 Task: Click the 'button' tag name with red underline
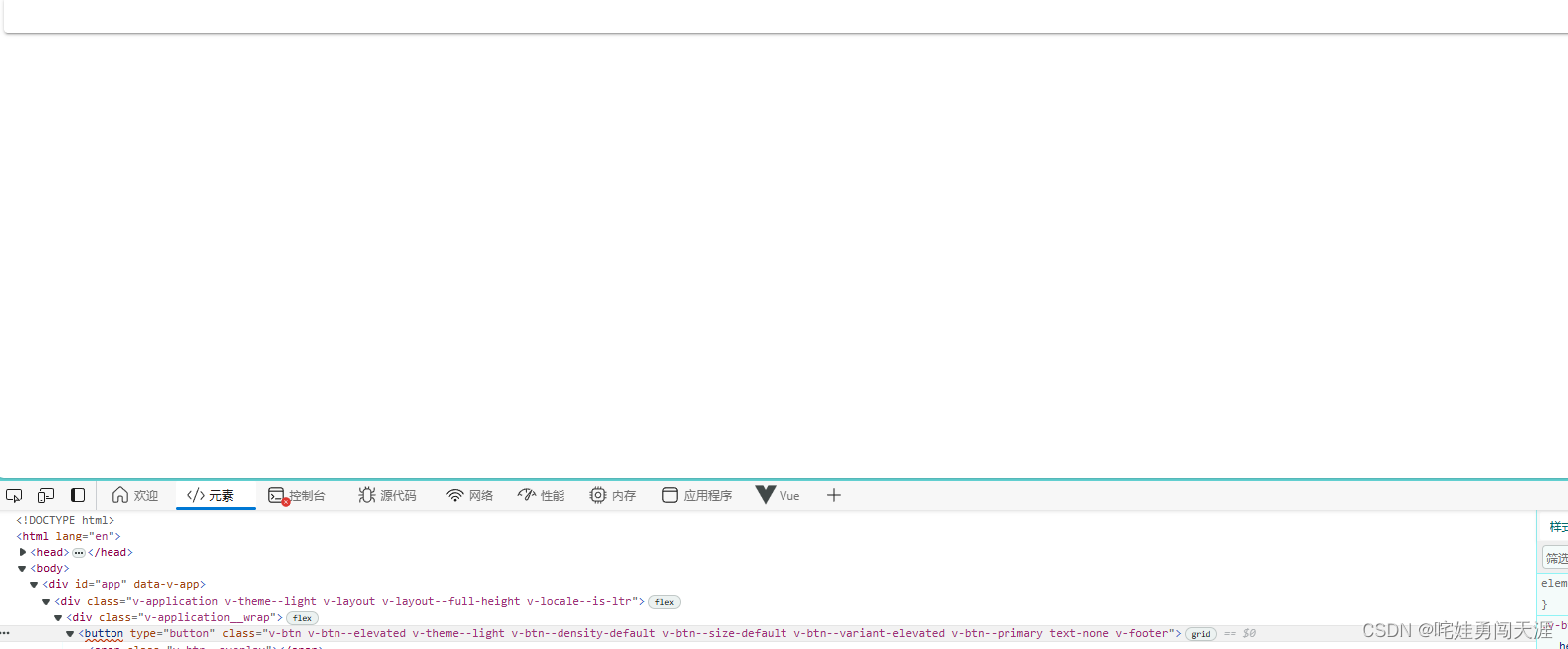[x=104, y=633]
